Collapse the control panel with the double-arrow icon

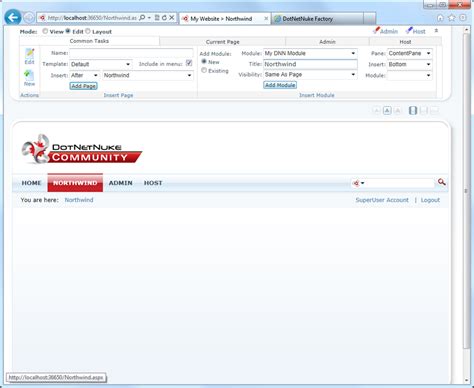436,31
